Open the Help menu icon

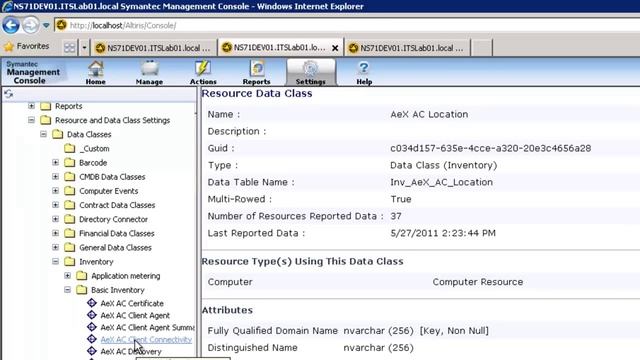coord(364,73)
